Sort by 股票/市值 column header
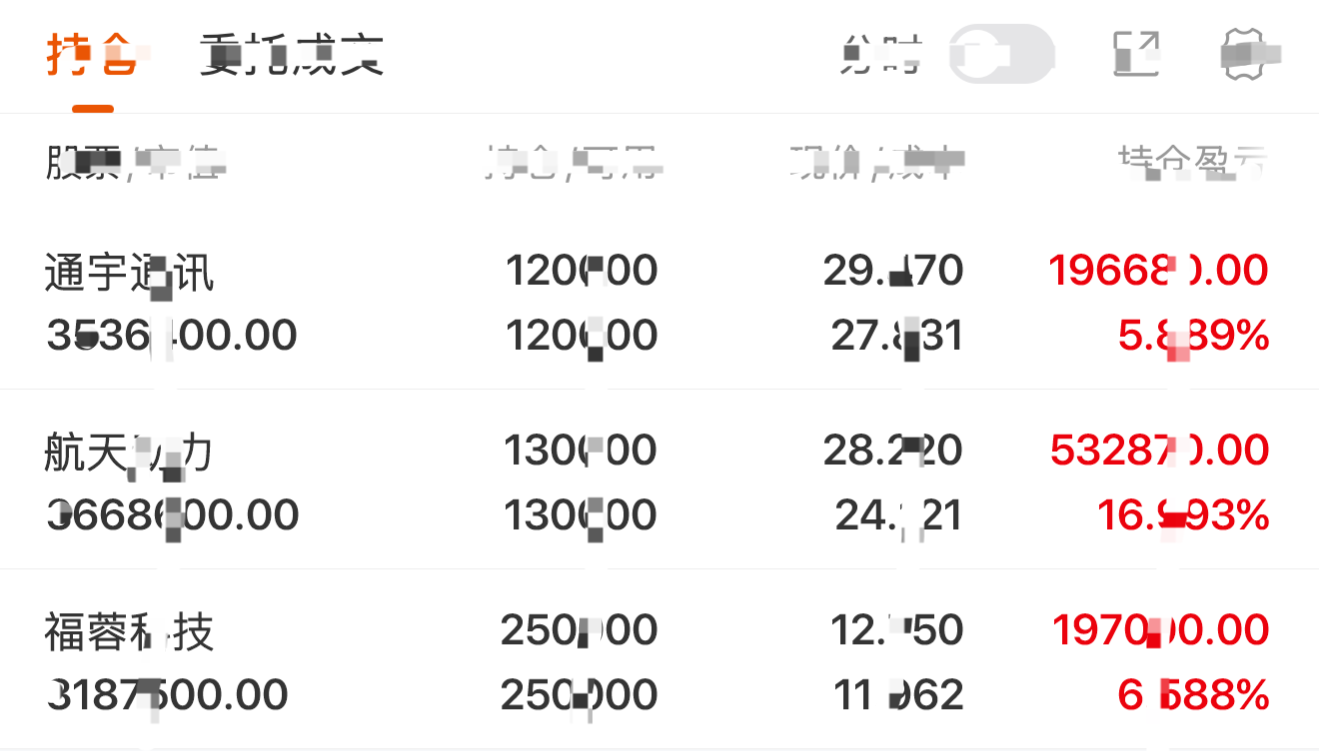 135,162
